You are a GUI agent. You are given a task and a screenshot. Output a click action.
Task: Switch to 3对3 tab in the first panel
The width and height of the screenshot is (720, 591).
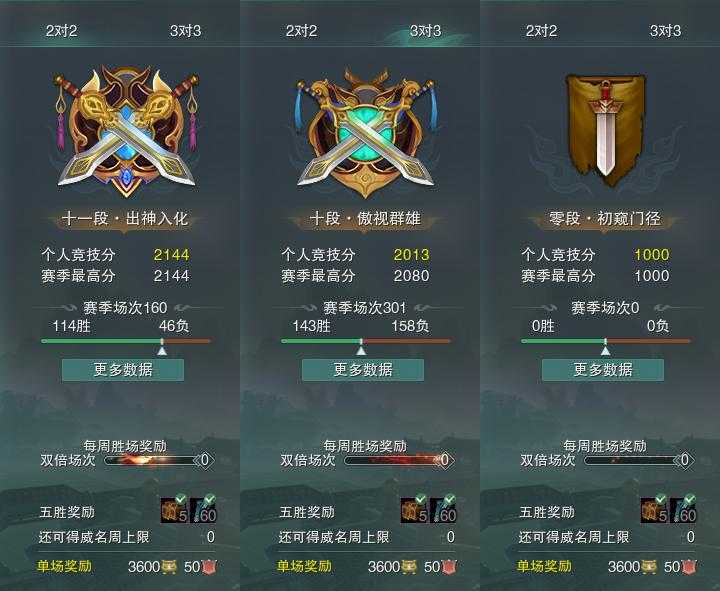point(186,31)
